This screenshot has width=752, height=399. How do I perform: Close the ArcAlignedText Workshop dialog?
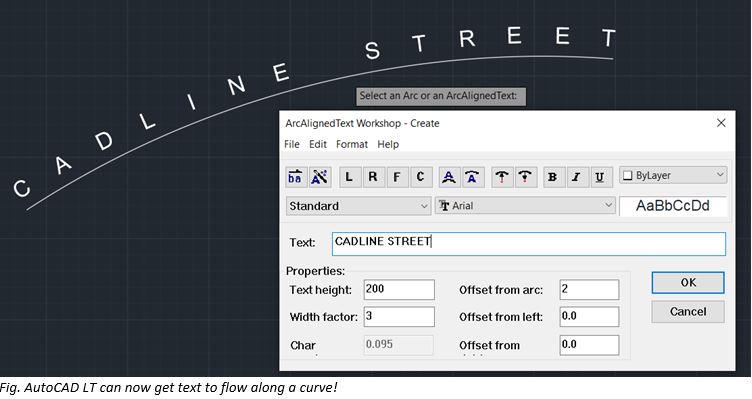721,123
